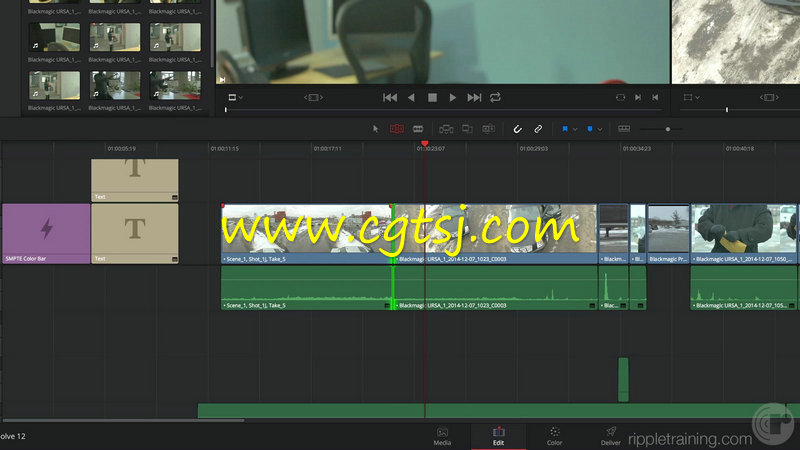The height and width of the screenshot is (450, 800).
Task: Play in reverse in the left viewer
Action: (411, 97)
